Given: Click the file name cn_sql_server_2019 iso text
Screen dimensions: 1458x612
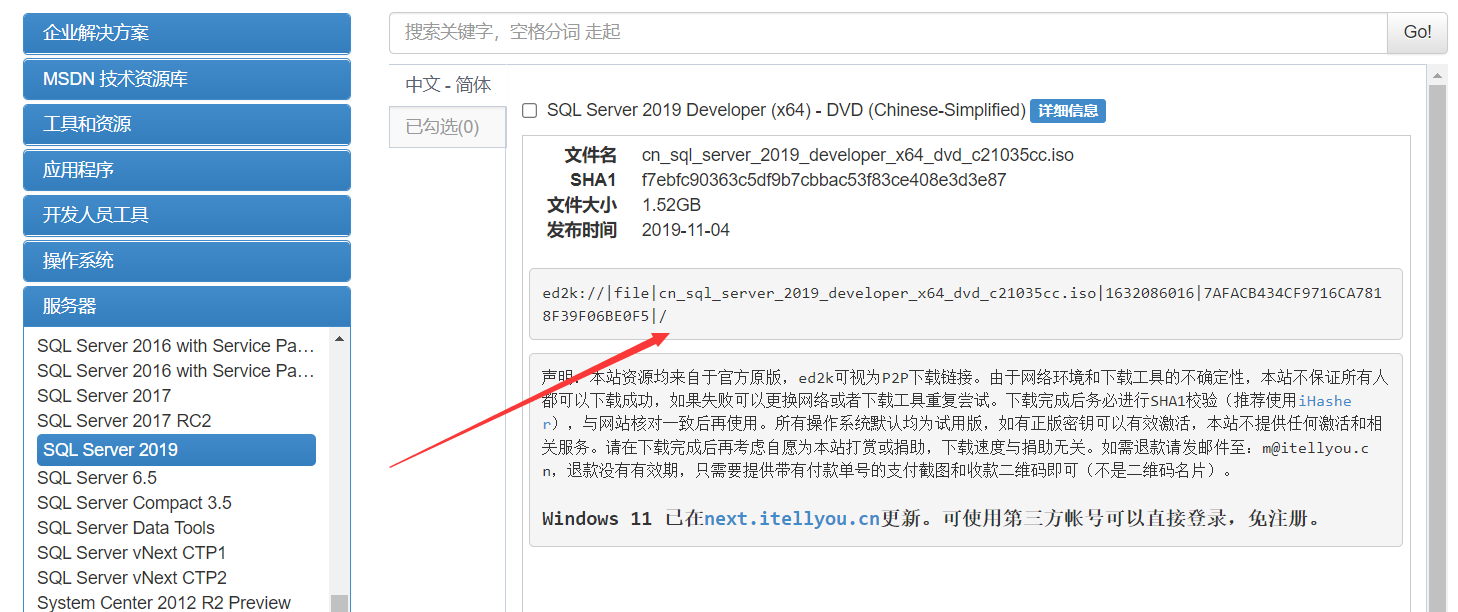Looking at the screenshot, I should [x=858, y=156].
